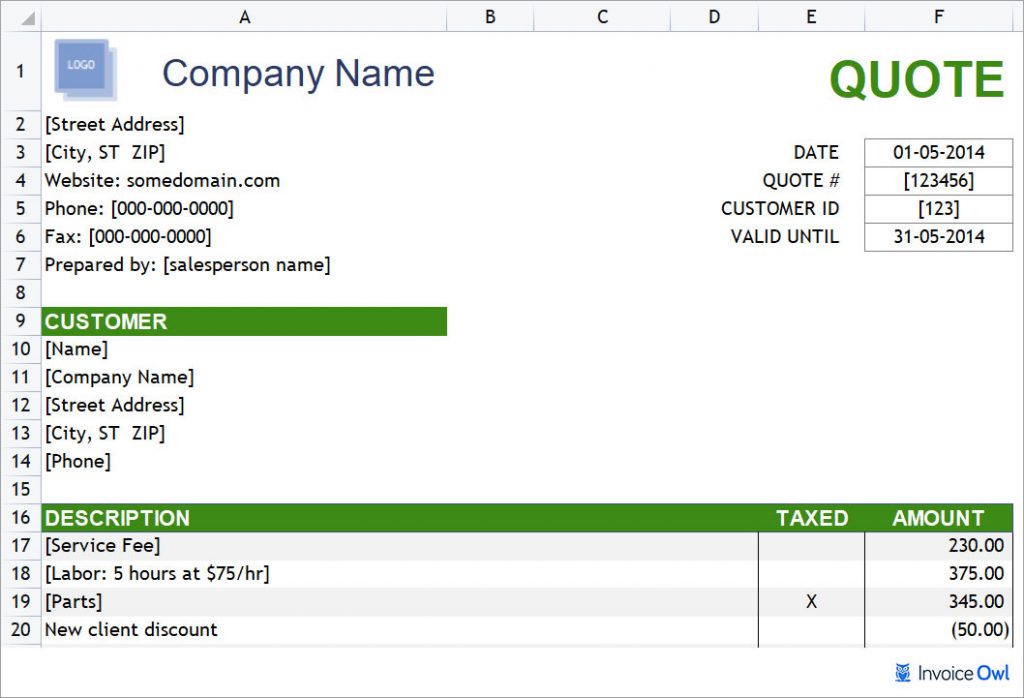The height and width of the screenshot is (698, 1024).
Task: Click the Company Name title cell
Action: click(x=298, y=73)
